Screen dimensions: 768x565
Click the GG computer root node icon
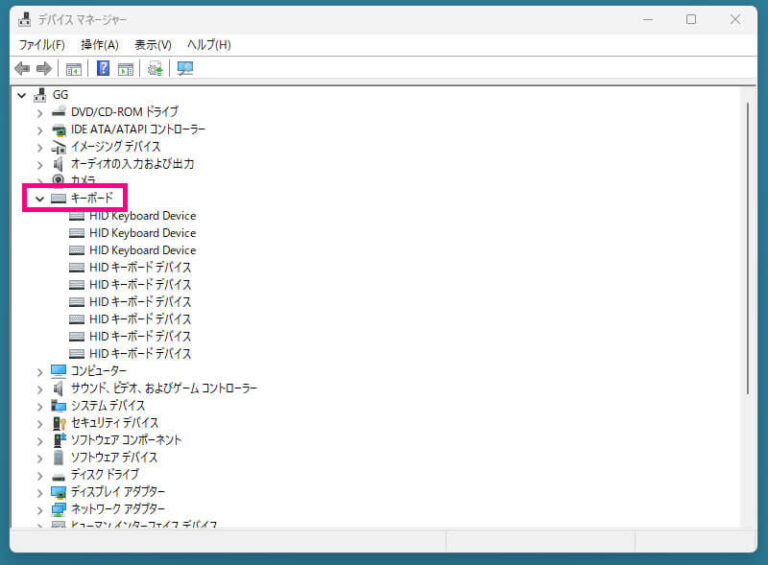click(x=40, y=95)
